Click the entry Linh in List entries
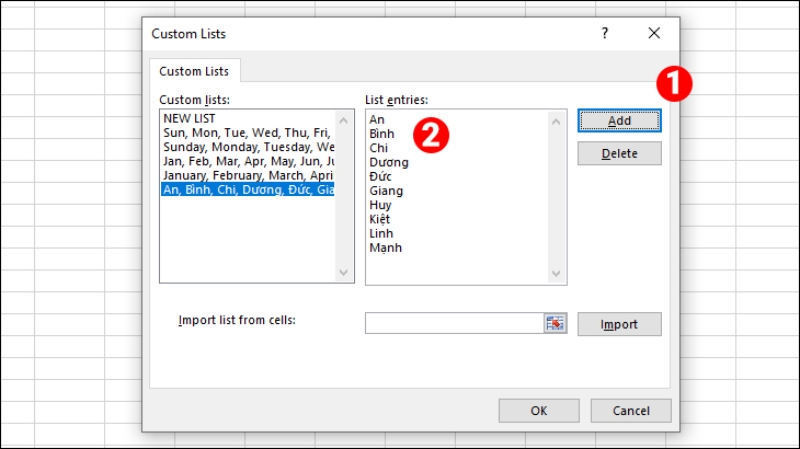Viewport: 800px width, 449px height. click(382, 234)
